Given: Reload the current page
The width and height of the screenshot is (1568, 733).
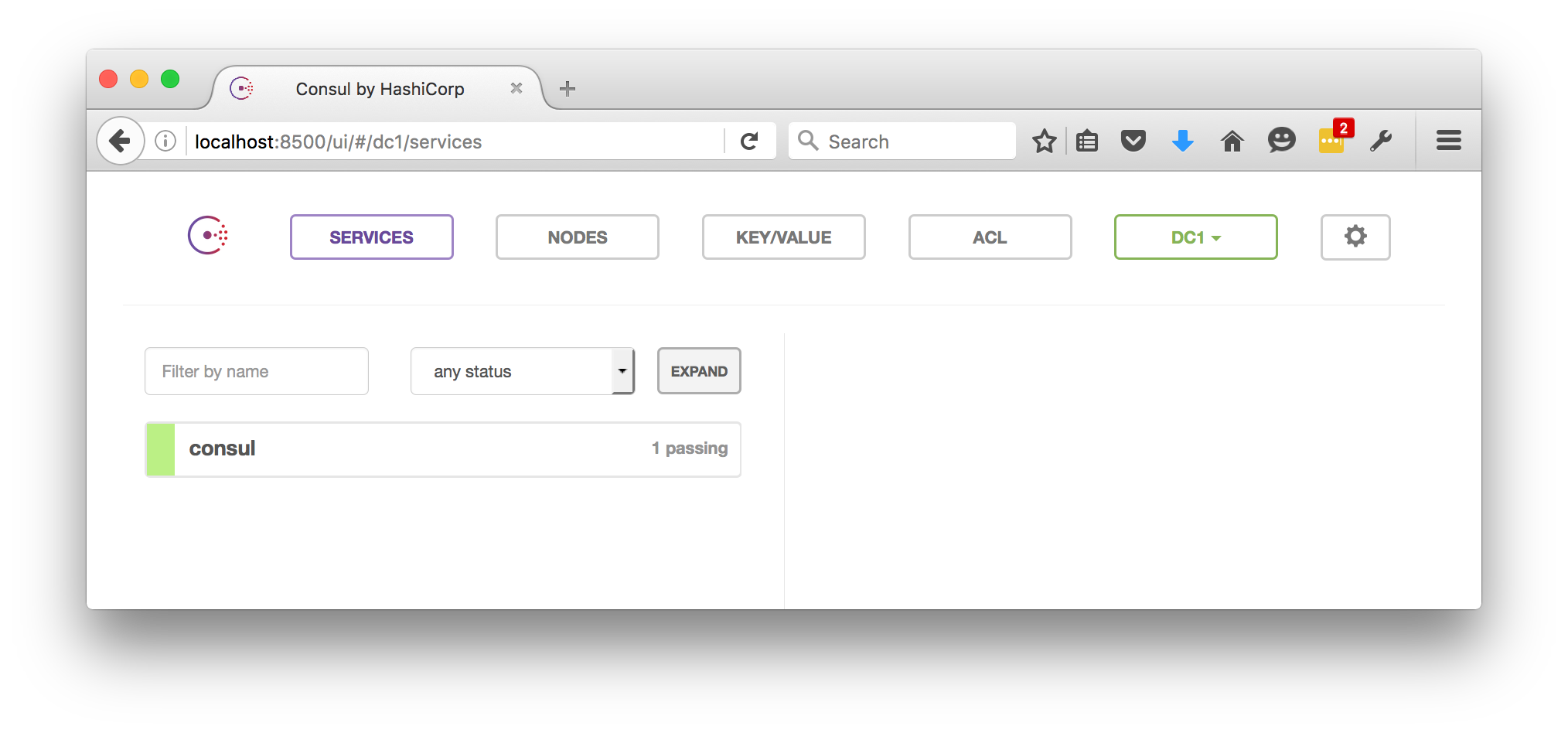Looking at the screenshot, I should (x=749, y=141).
